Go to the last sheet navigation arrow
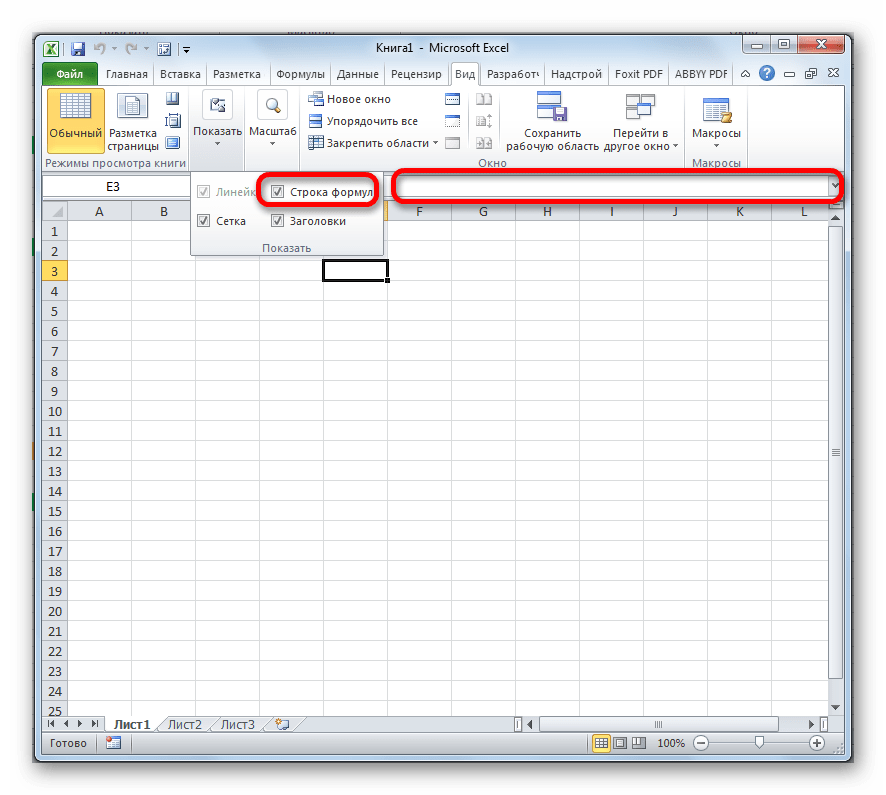Viewport: 886px width, 795px height. click(94, 724)
